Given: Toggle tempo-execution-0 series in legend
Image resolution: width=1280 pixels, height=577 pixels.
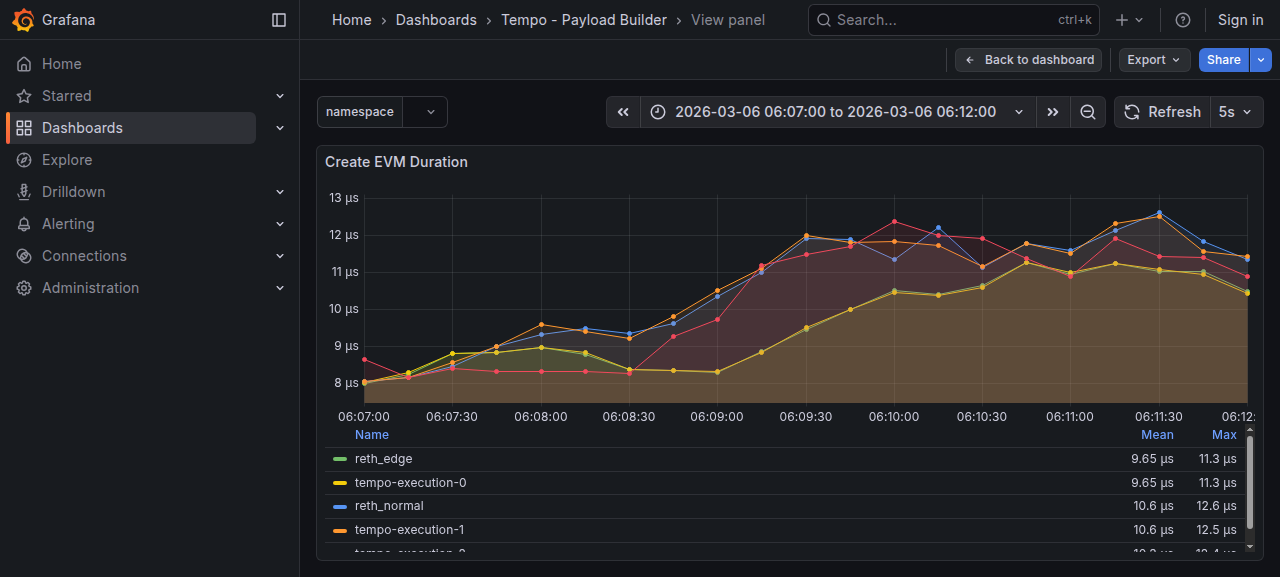Looking at the screenshot, I should (x=410, y=483).
